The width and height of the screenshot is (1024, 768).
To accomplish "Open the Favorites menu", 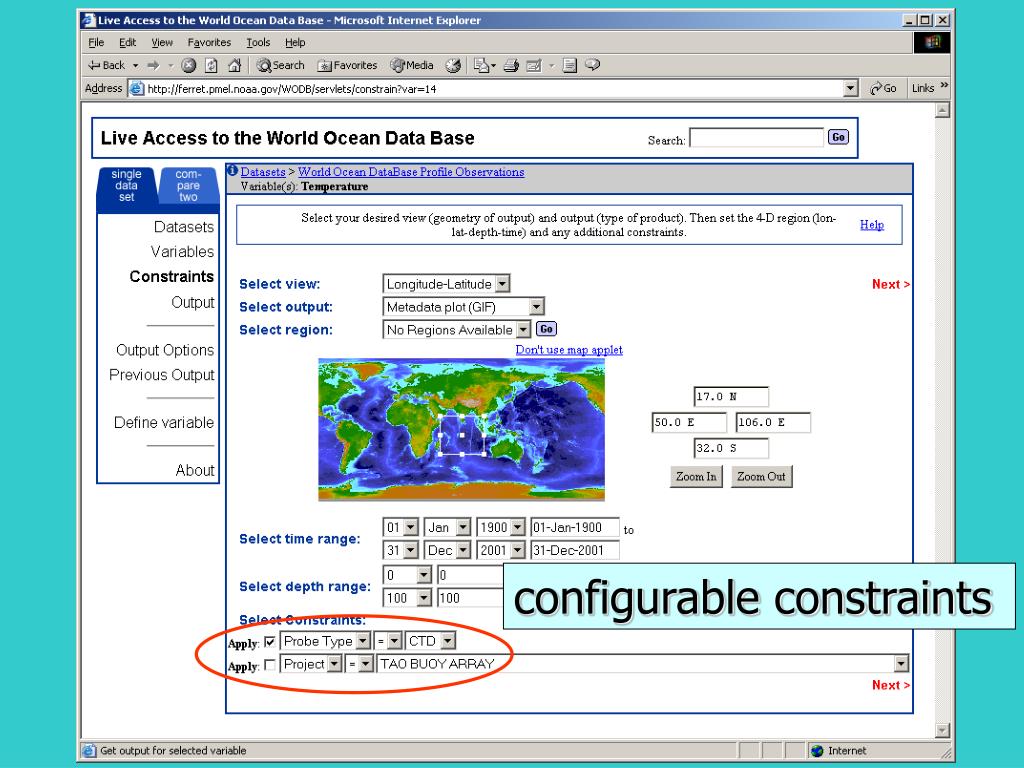I will (209, 42).
